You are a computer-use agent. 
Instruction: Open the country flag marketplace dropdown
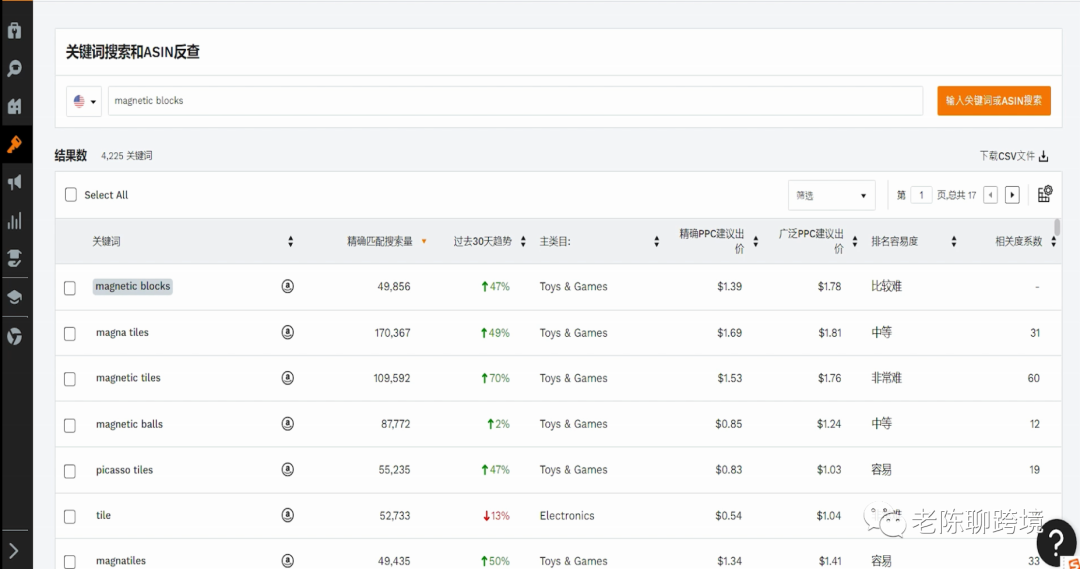tap(84, 101)
